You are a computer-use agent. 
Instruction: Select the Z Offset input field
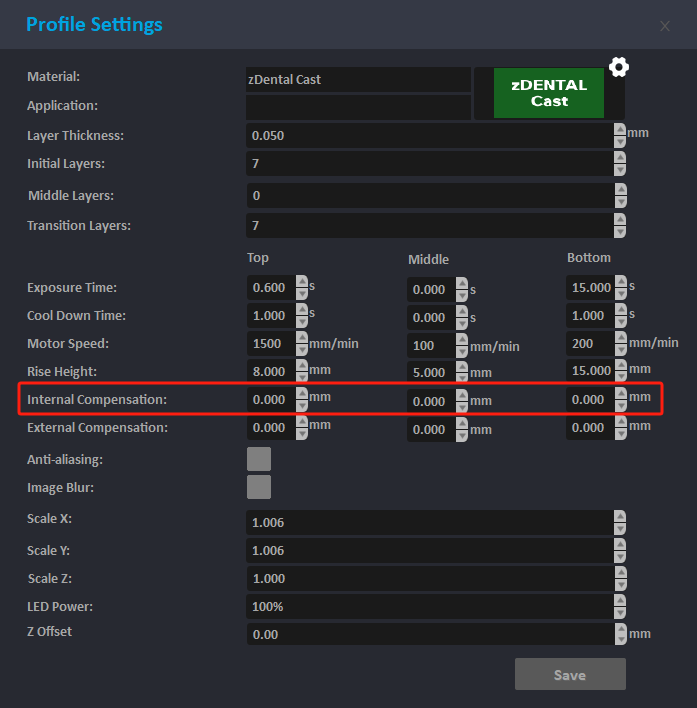[x=429, y=634]
